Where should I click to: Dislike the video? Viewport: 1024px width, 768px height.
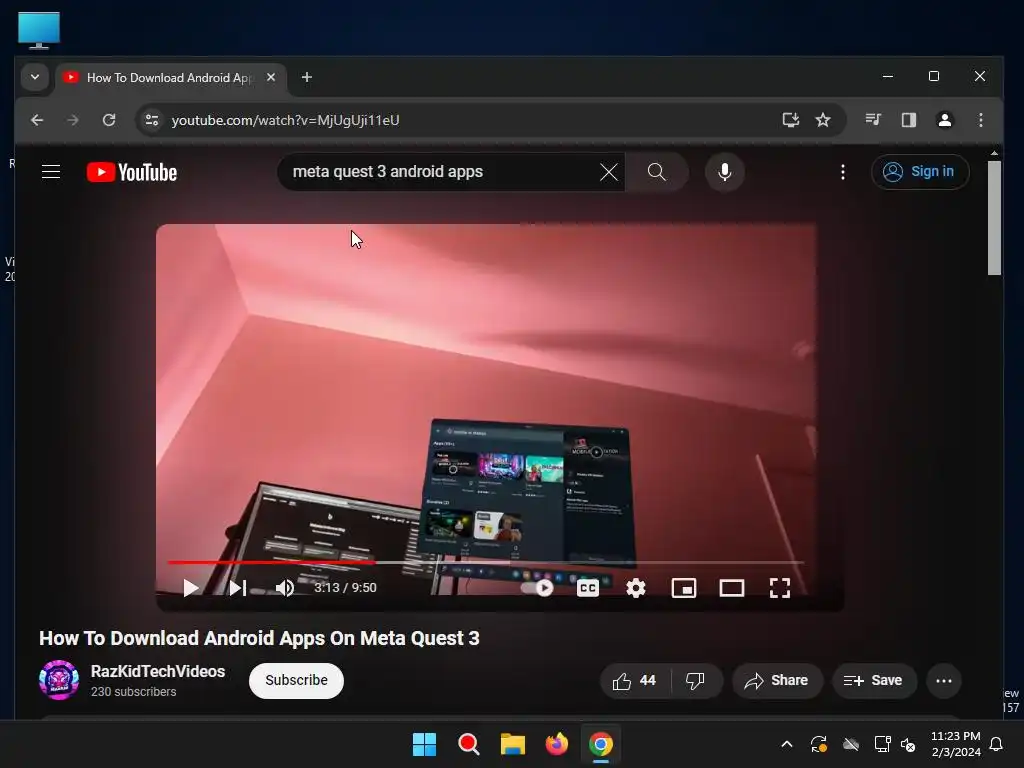coord(696,680)
